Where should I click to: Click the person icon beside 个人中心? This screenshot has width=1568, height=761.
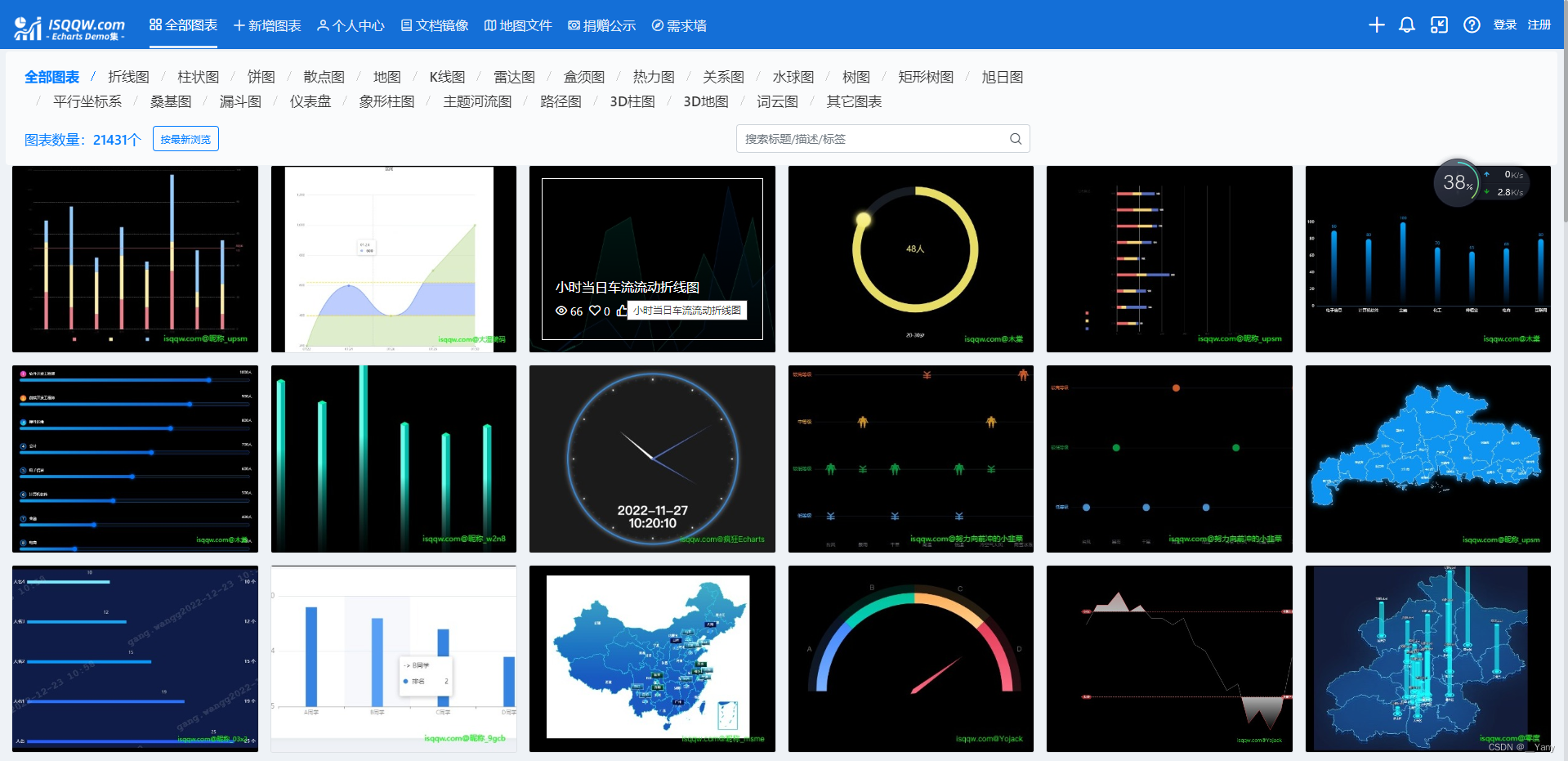tap(325, 25)
